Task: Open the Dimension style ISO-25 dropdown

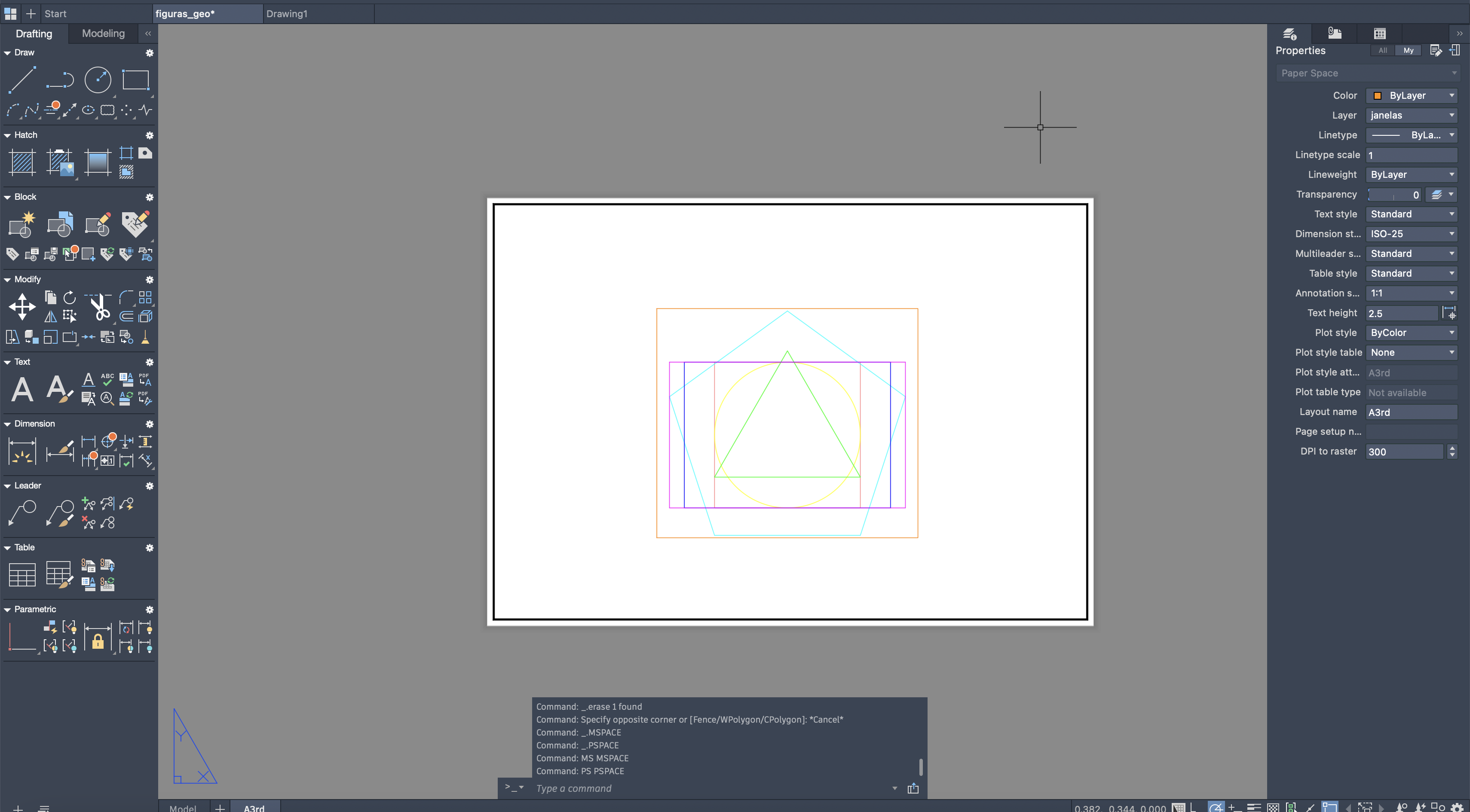Action: tap(1411, 234)
